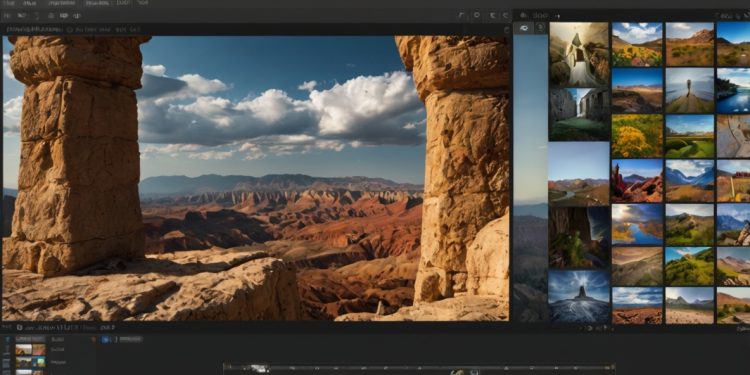Select the top desert thumbnail in the bottom-left list
The height and width of the screenshot is (375, 750).
click(x=30, y=350)
